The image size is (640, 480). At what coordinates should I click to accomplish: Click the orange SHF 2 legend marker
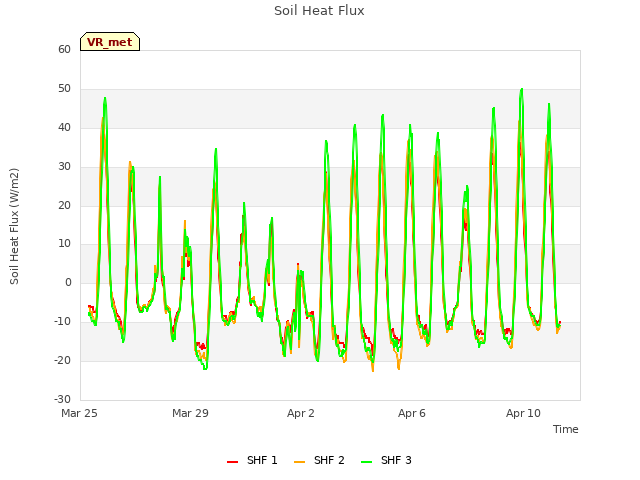click(x=299, y=462)
